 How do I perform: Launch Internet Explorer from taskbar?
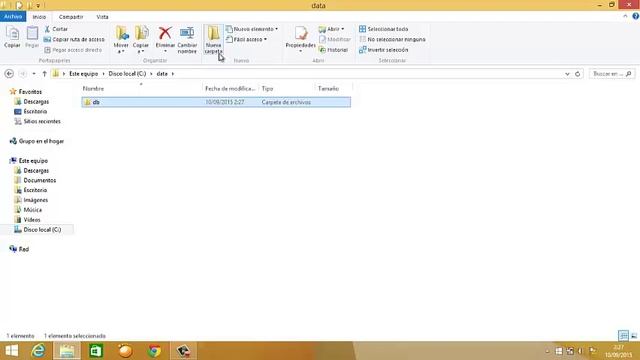[38, 351]
